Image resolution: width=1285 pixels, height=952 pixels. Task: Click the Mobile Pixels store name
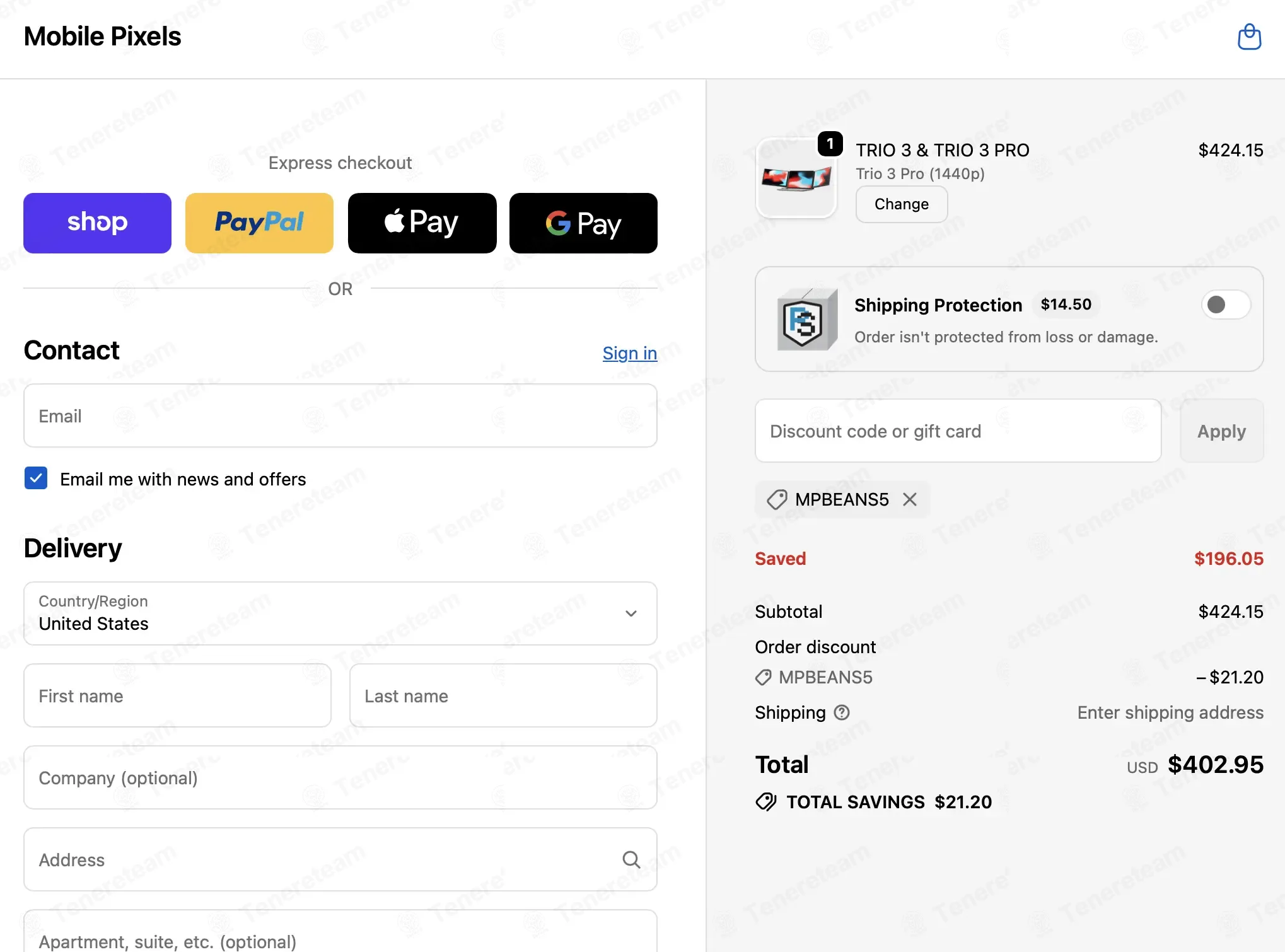point(102,37)
